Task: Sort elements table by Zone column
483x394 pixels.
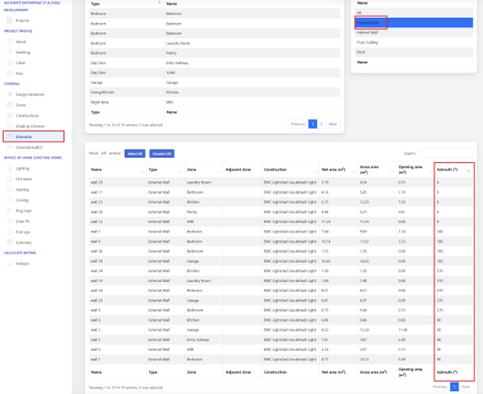Action: (204, 170)
